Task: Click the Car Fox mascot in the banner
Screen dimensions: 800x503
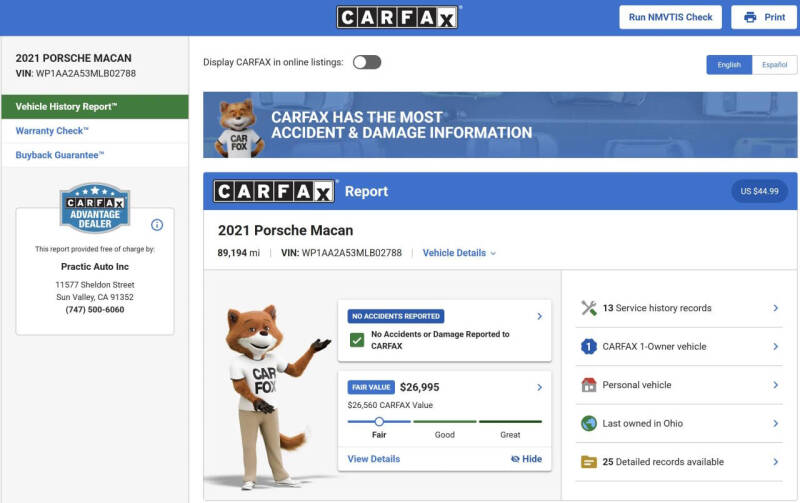Action: tap(239, 128)
